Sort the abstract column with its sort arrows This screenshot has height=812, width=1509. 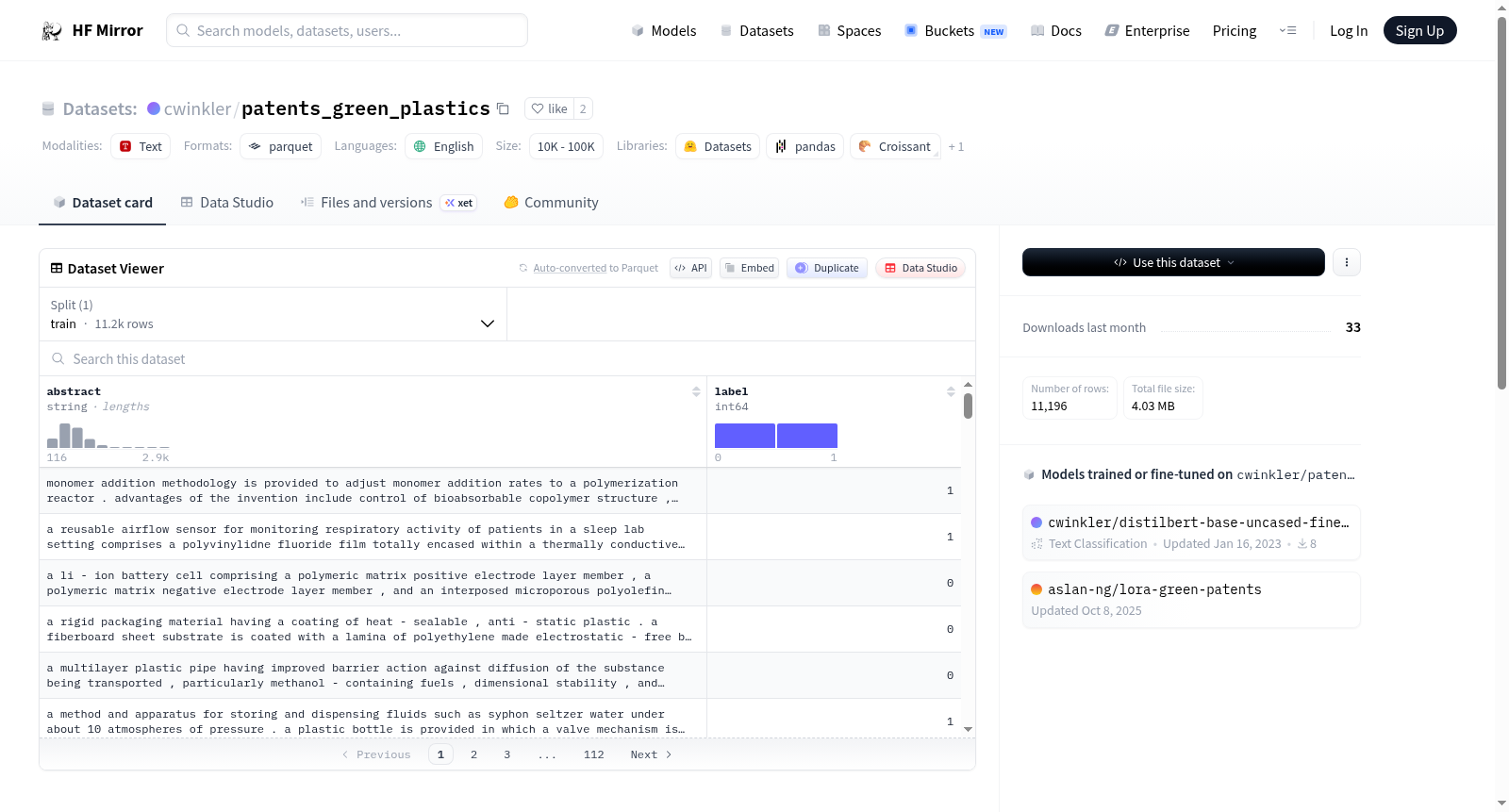coord(696,391)
